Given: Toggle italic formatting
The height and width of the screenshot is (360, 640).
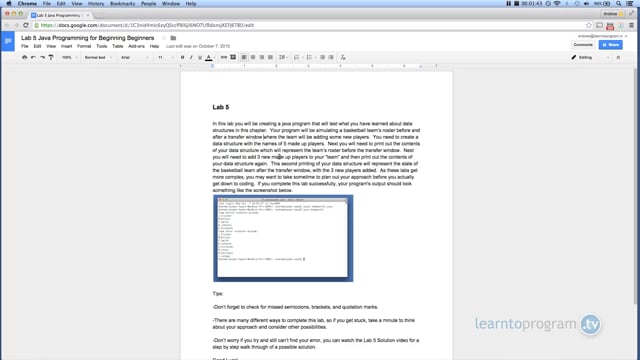Looking at the screenshot, I should tap(191, 58).
